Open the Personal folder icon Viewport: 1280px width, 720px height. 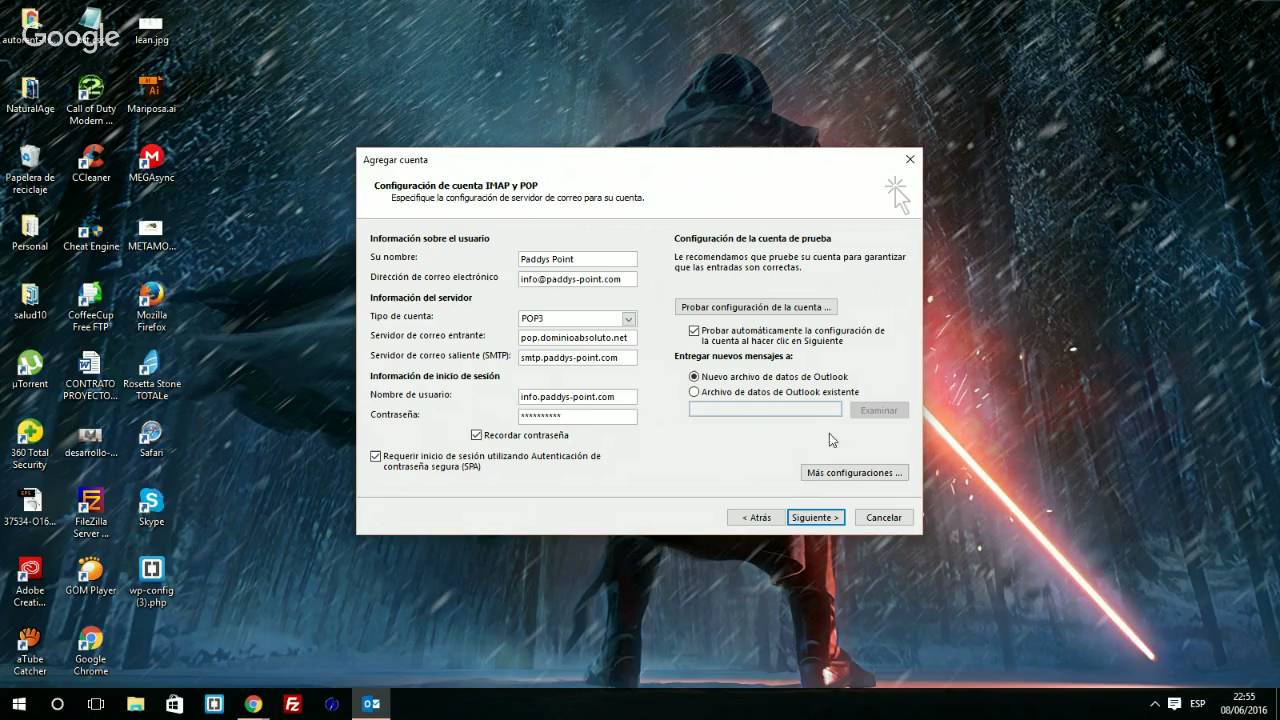pyautogui.click(x=30, y=233)
